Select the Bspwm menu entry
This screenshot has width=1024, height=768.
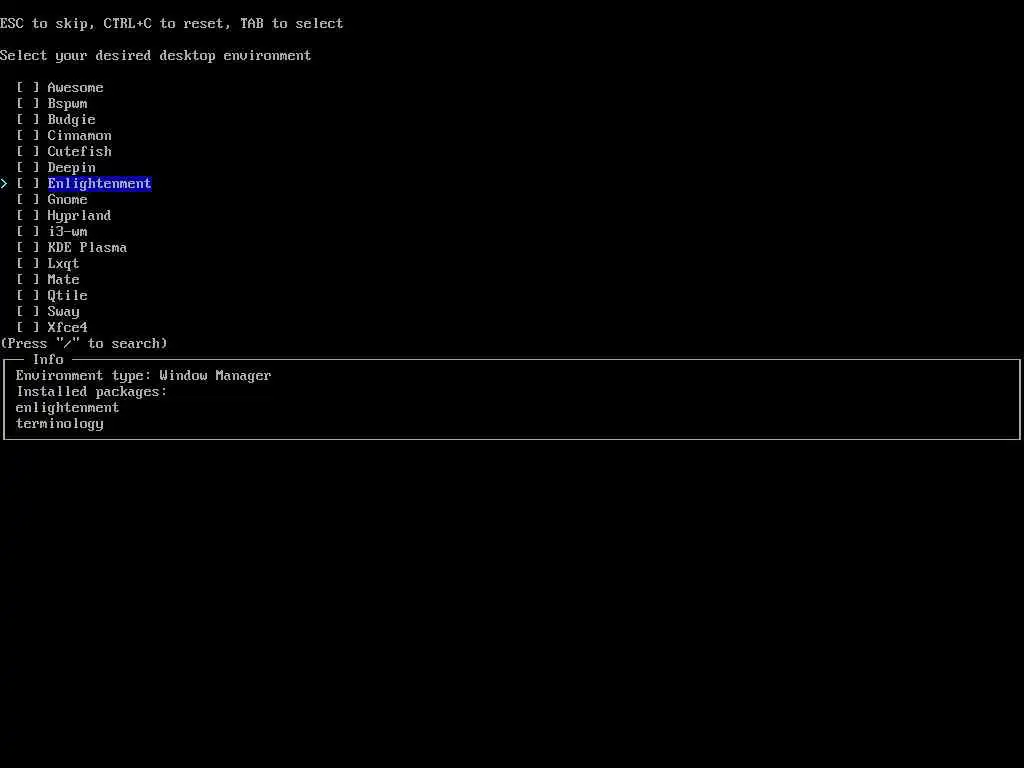click(x=67, y=103)
